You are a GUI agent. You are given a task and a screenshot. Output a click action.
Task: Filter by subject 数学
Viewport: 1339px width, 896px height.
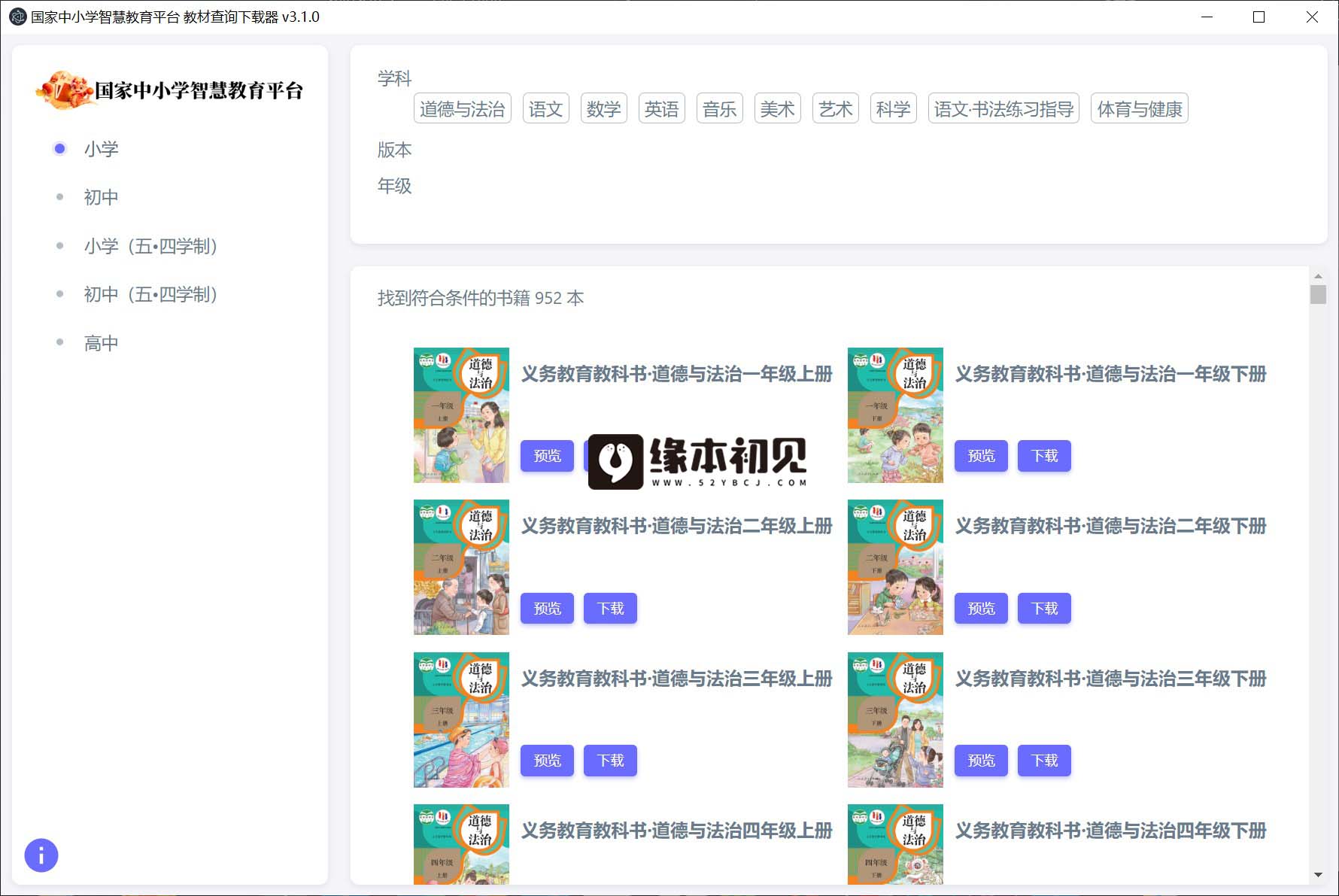pos(604,109)
